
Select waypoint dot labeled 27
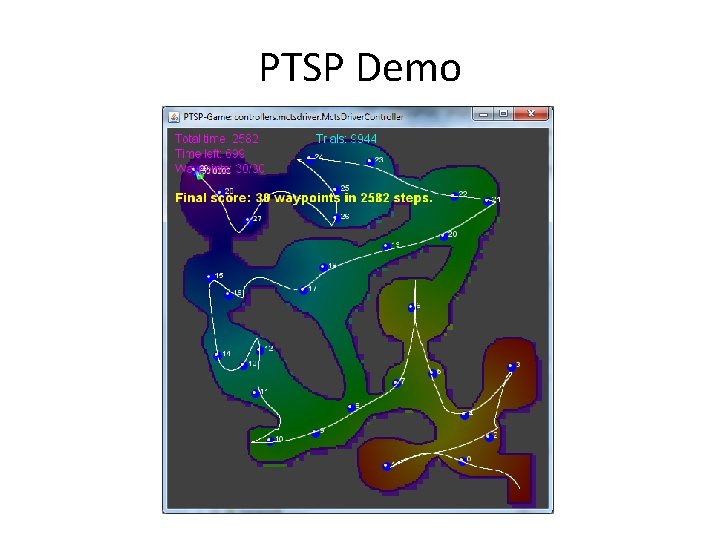coord(248,220)
